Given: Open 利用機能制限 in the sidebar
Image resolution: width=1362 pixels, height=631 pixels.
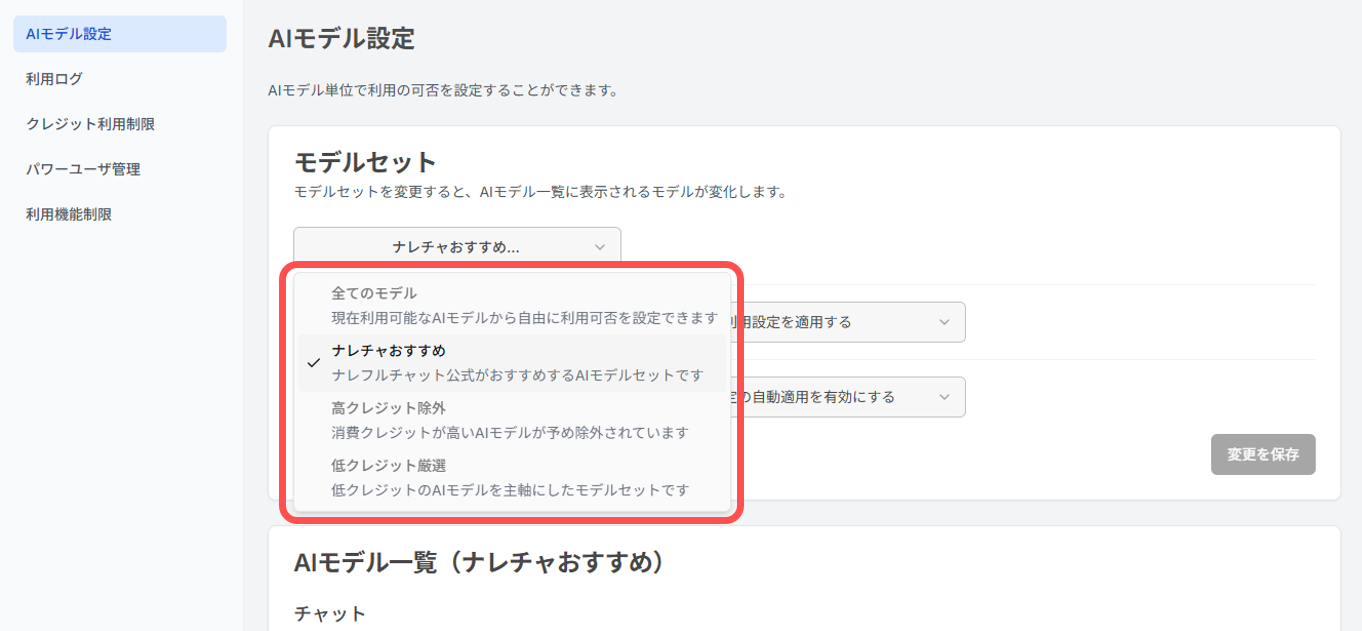Looking at the screenshot, I should pos(69,214).
